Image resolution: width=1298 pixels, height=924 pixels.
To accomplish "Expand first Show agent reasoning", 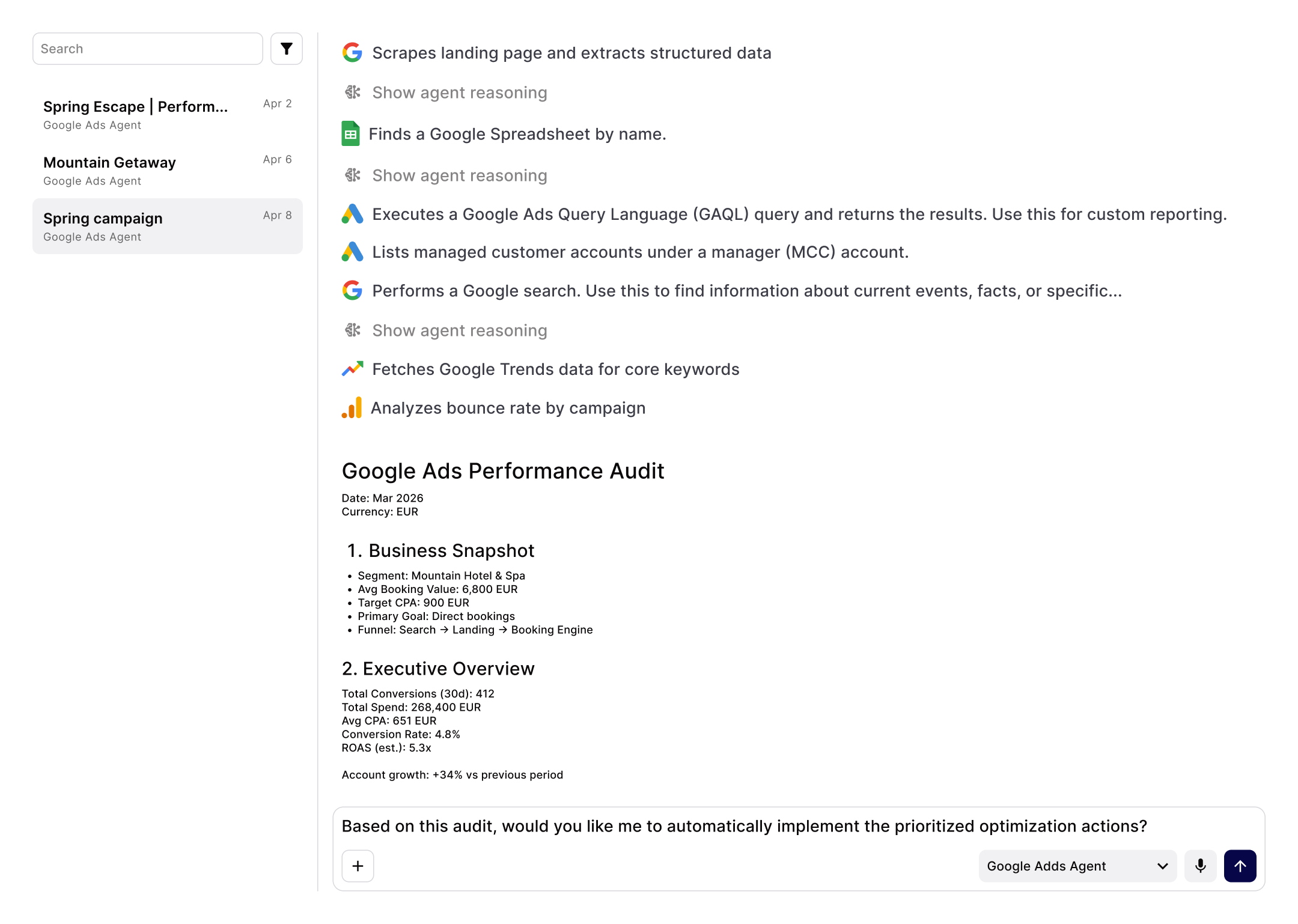I will tap(459, 93).
